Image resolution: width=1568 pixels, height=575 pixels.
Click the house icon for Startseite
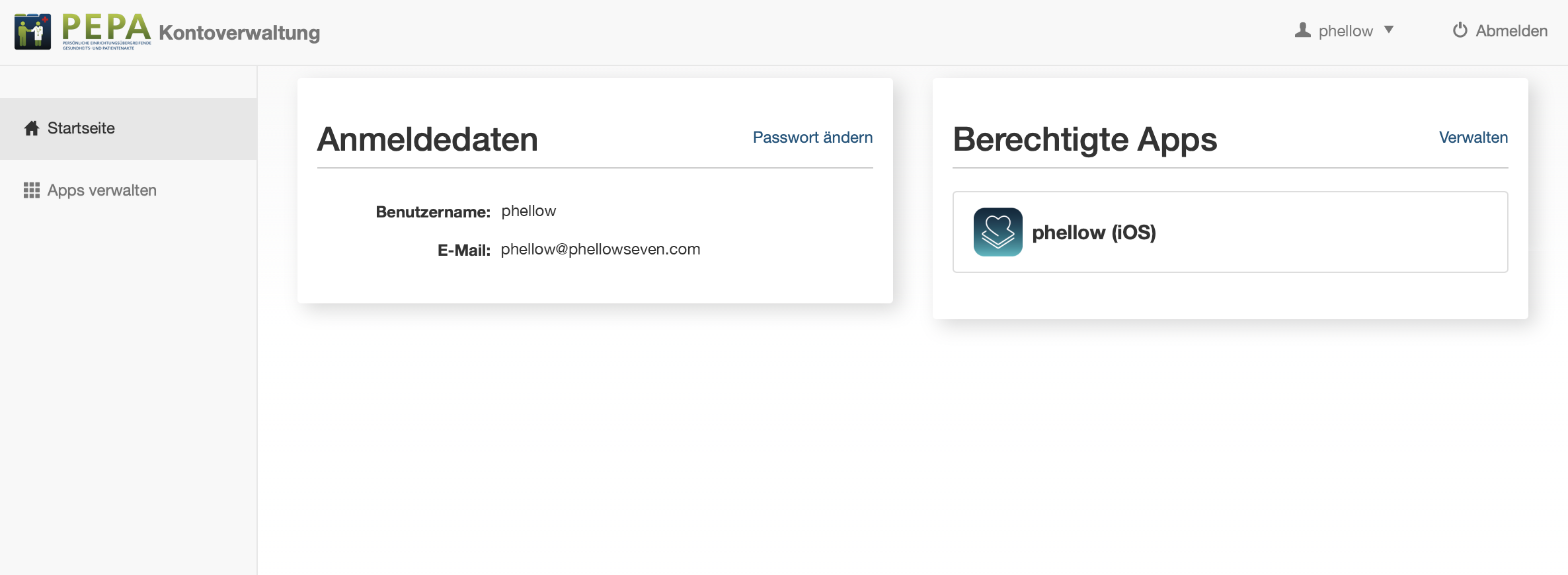[32, 128]
